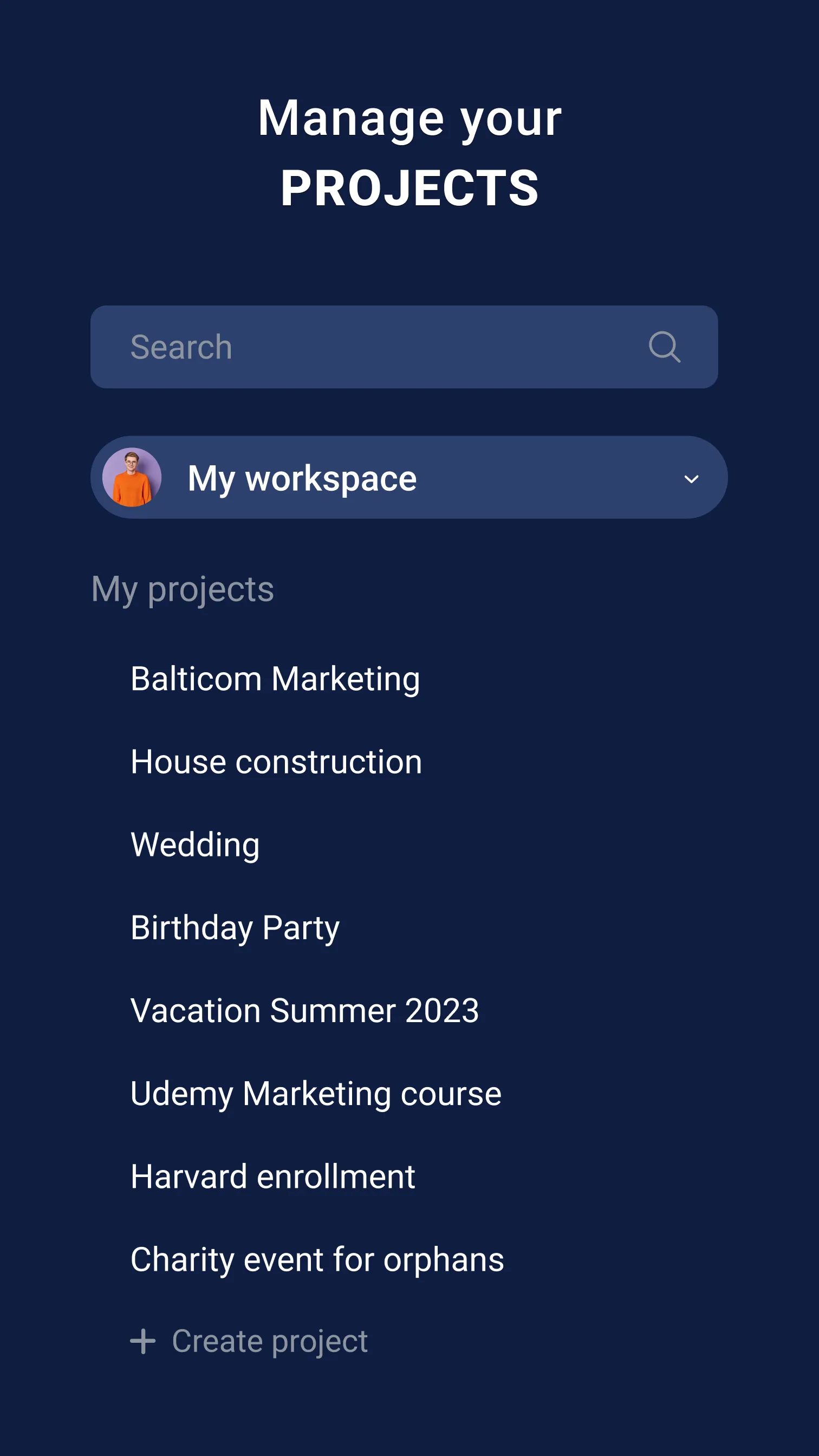Select the Harvard enrollment project
The image size is (819, 1456).
point(273,1176)
